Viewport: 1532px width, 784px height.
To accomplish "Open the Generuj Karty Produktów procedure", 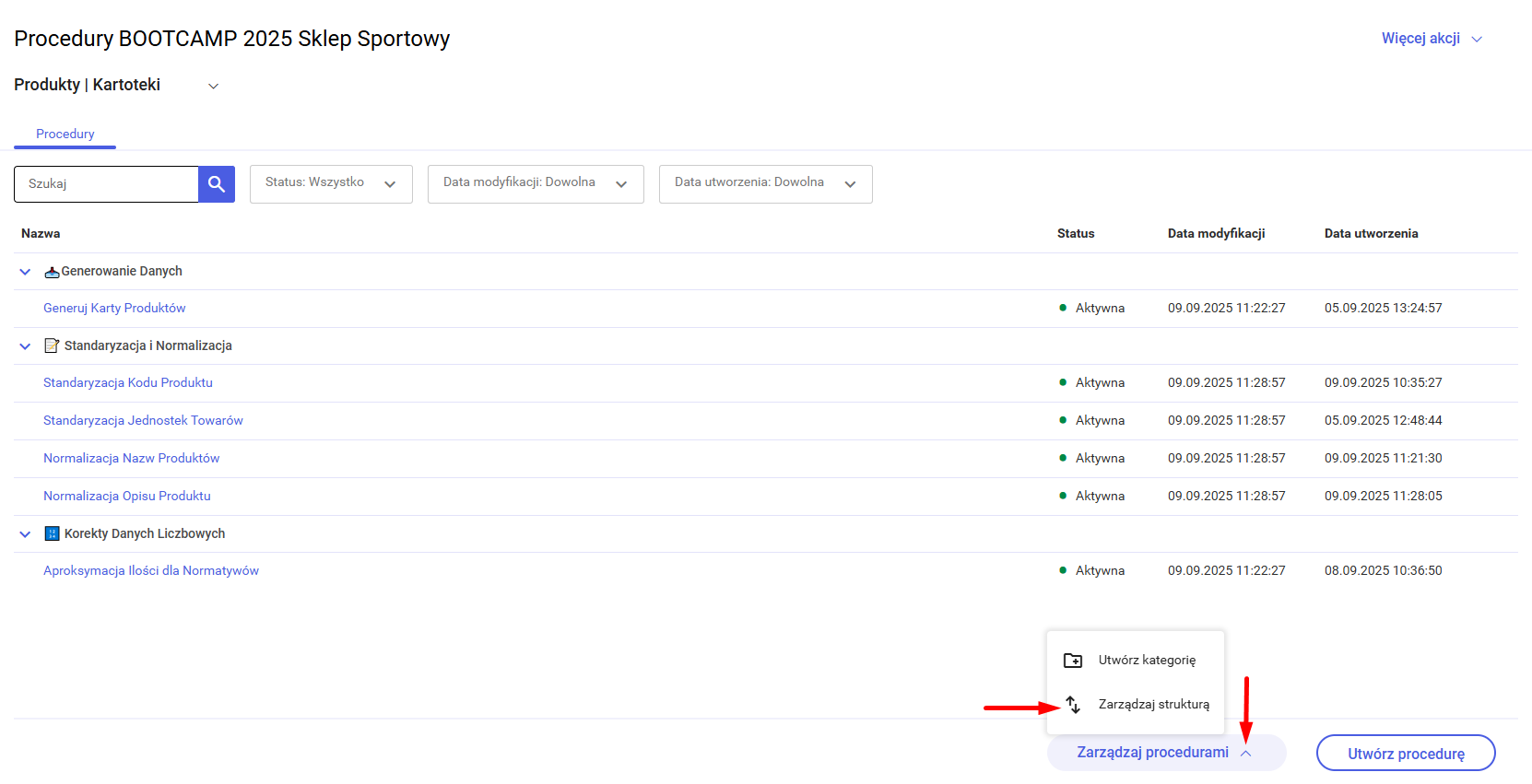I will pos(114,309).
